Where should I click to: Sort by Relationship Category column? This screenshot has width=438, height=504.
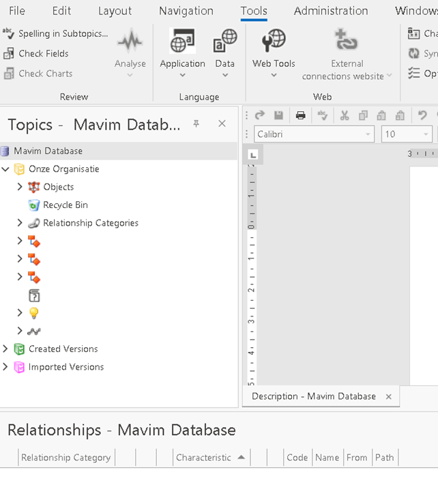(66, 458)
